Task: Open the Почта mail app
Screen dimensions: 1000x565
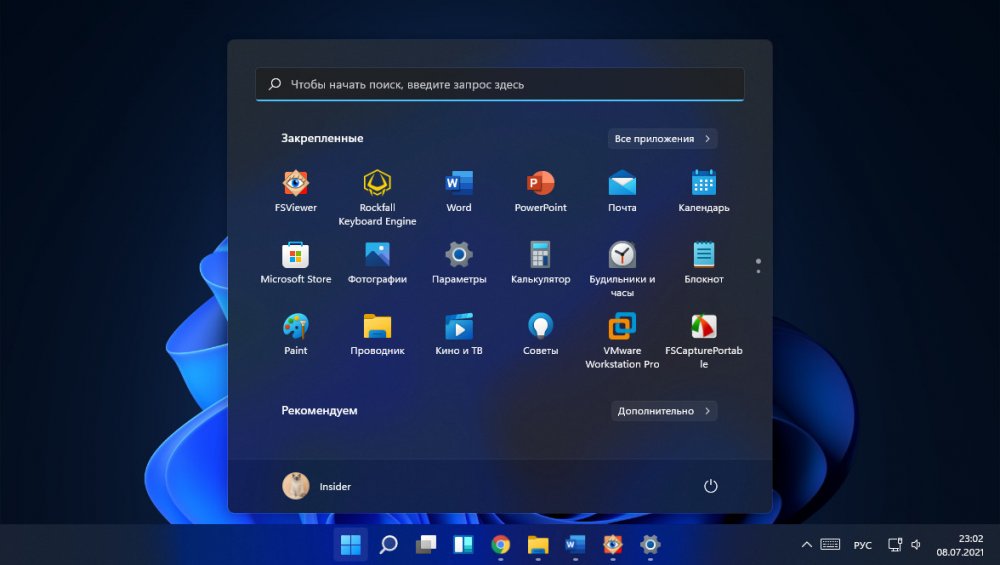Action: click(x=622, y=191)
